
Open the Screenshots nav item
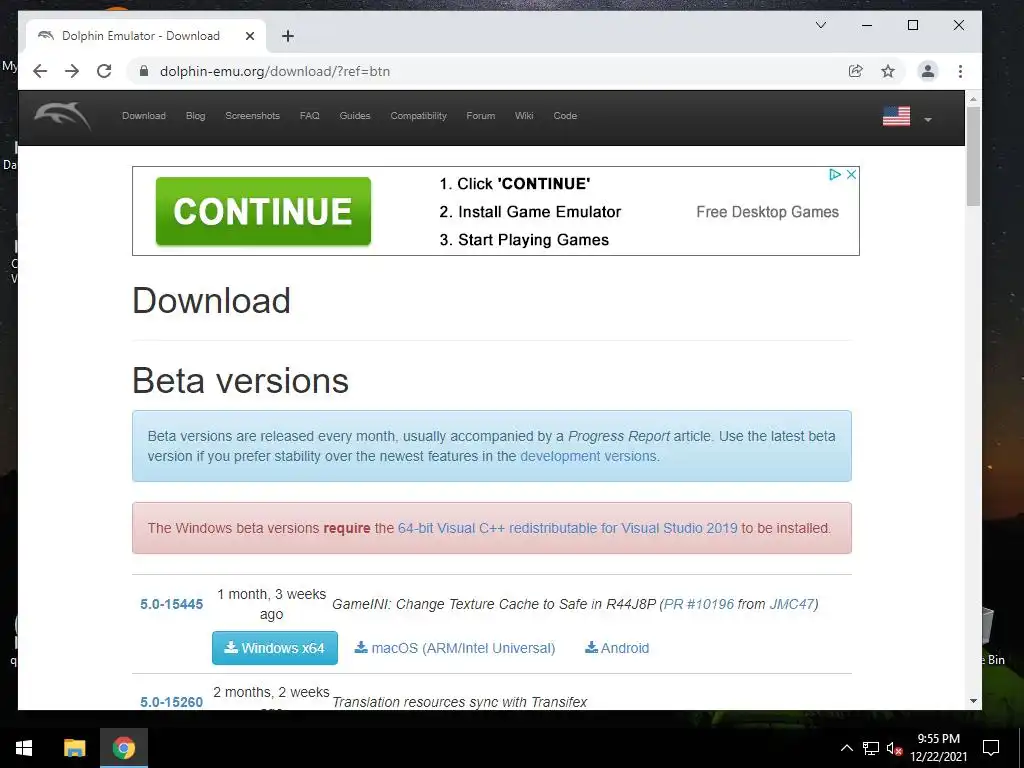pos(252,116)
